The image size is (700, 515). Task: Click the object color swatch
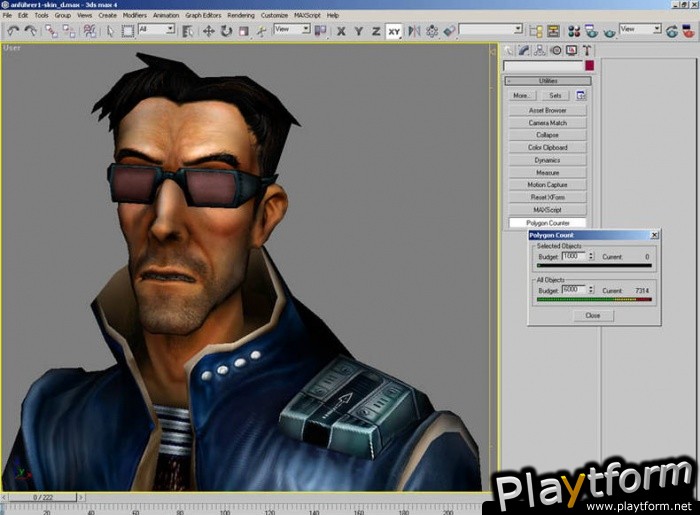590,66
